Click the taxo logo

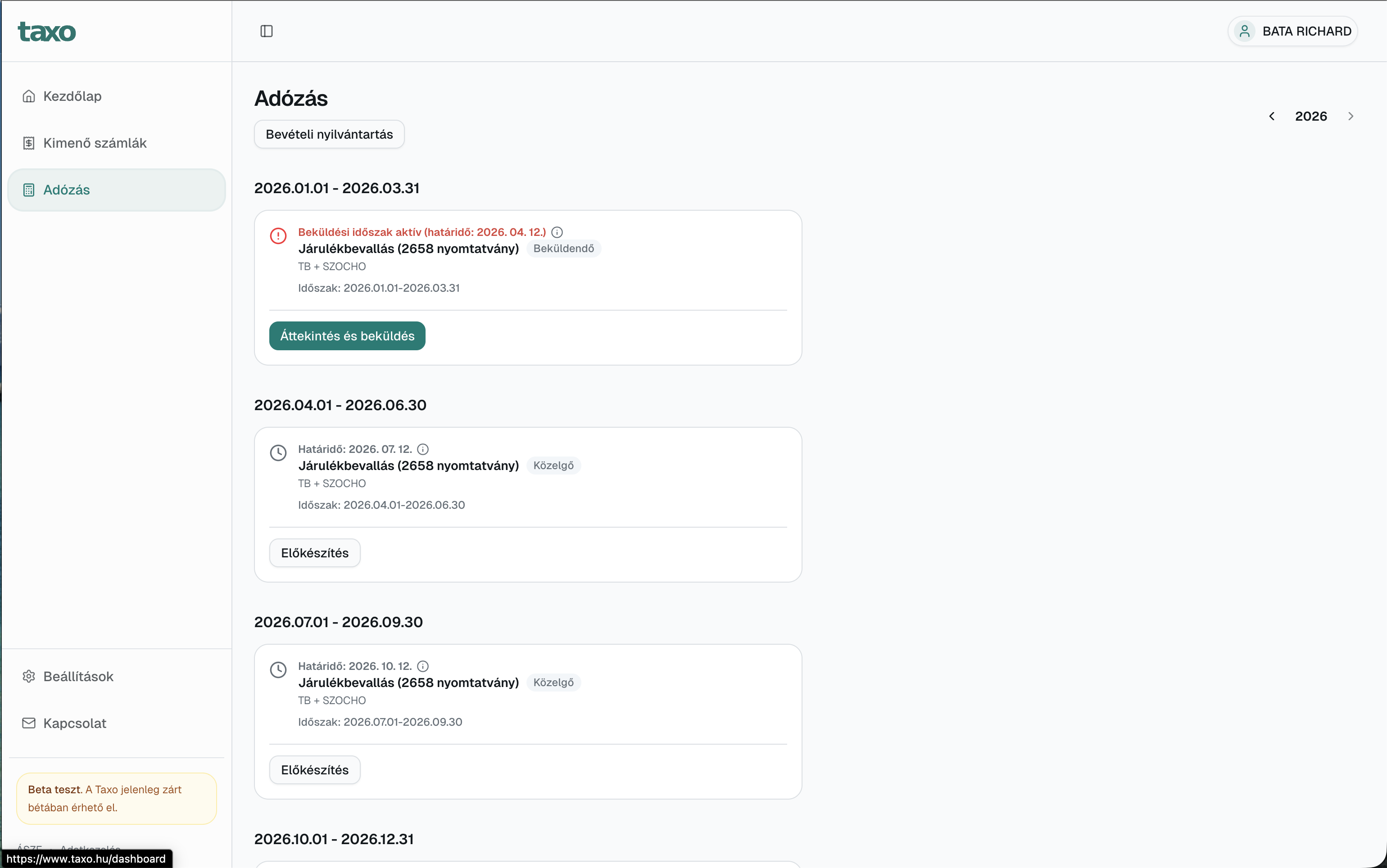point(47,32)
